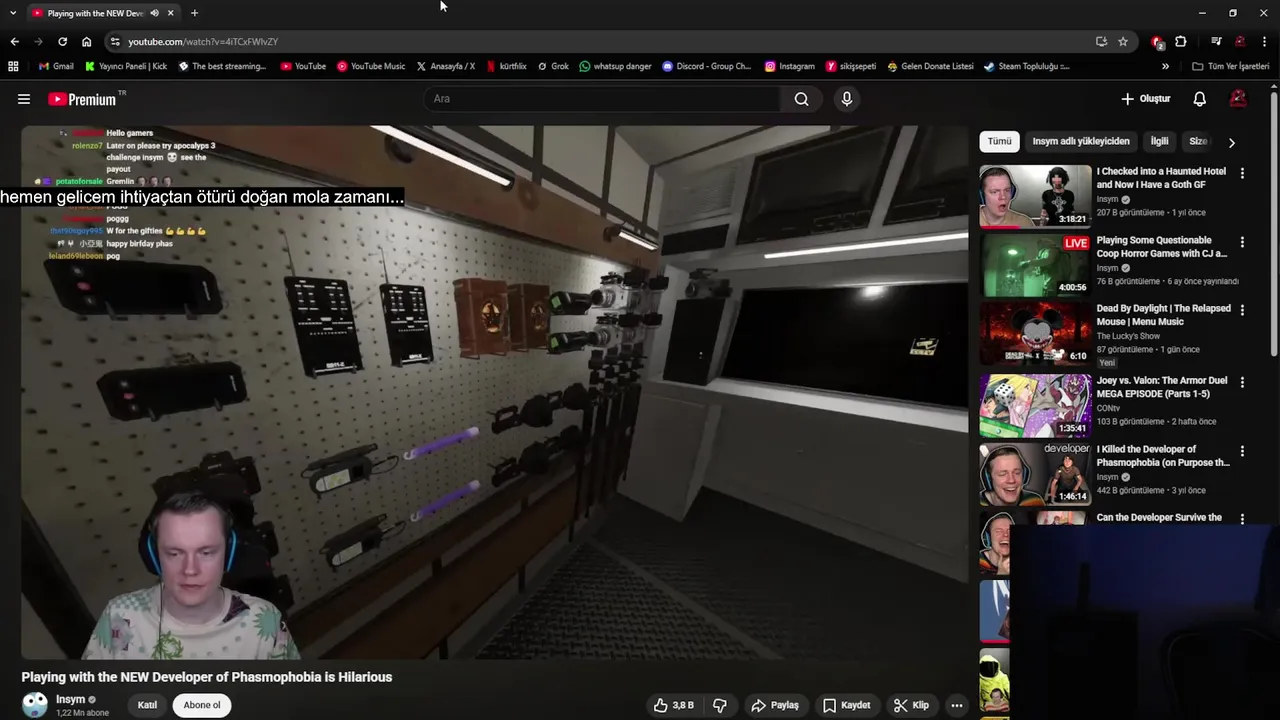The width and height of the screenshot is (1280, 720).
Task: Open options for Dead By Daylight video
Action: click(x=1242, y=310)
